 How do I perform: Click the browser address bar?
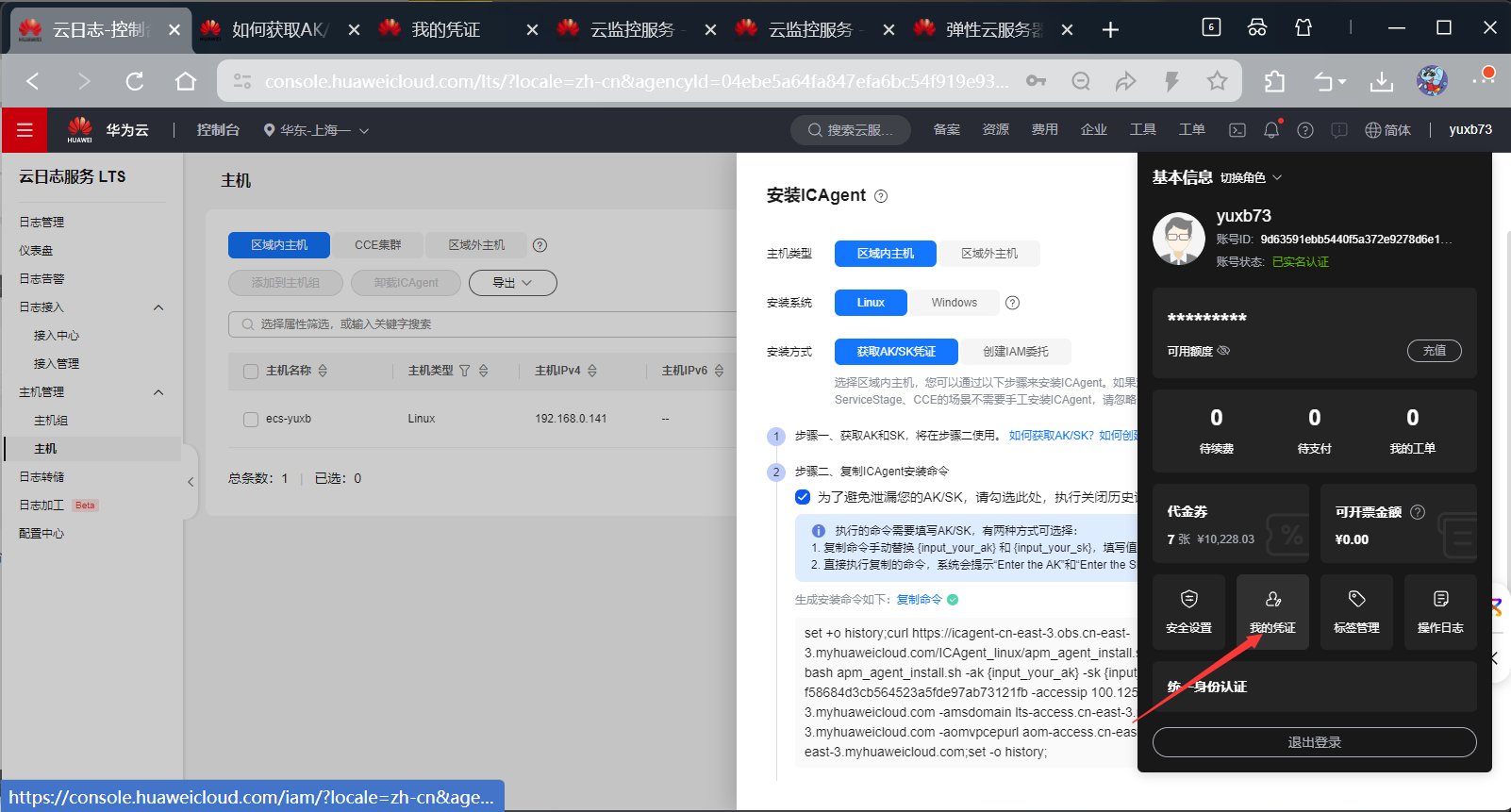point(637,81)
